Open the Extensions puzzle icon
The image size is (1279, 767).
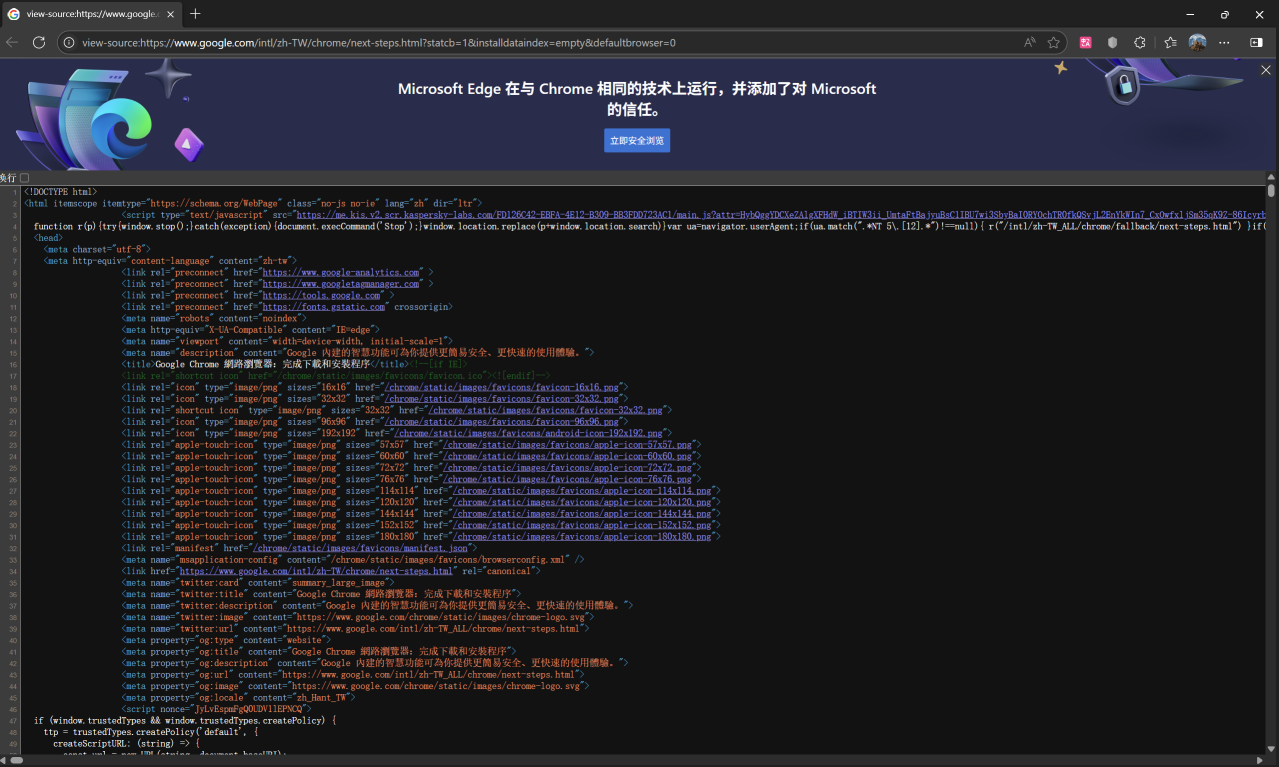1139,43
